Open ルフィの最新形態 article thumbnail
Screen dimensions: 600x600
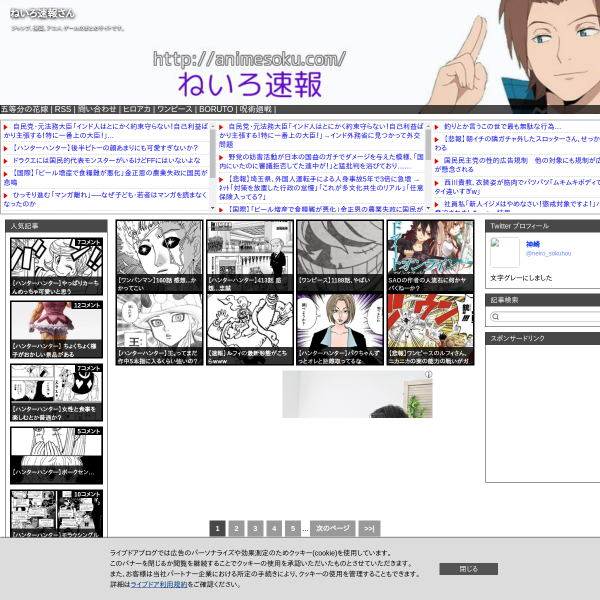pyautogui.click(x=250, y=329)
